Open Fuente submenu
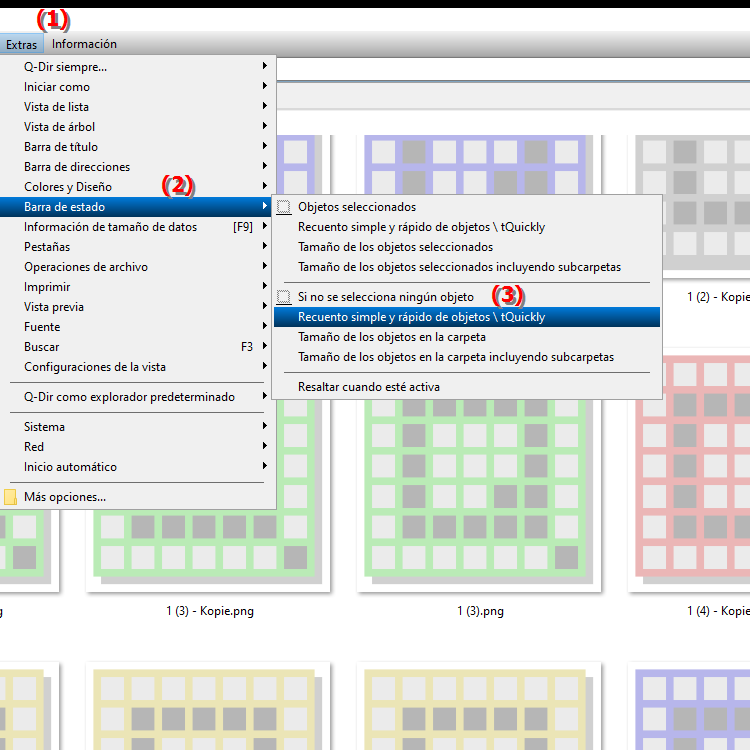Screen dimensions: 750x750 [138, 327]
